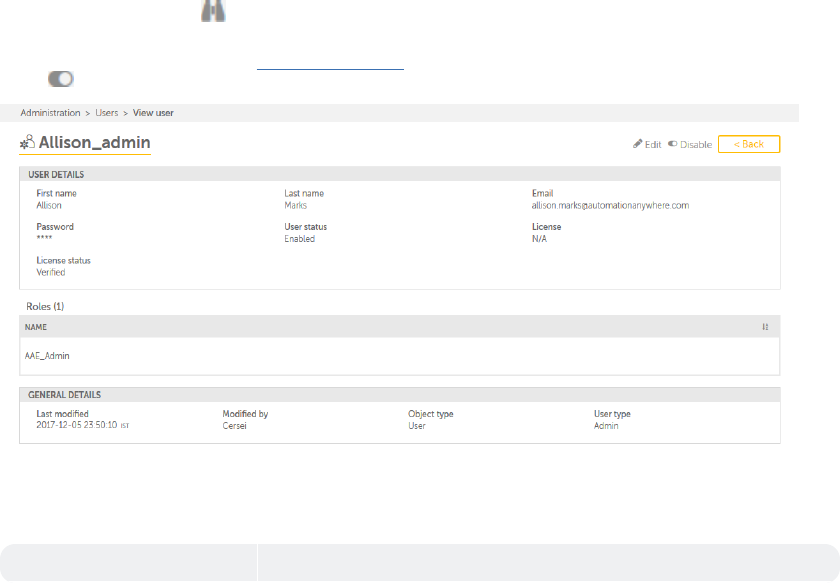Click the admin user icon beside Allison_admin
This screenshot has height=583, width=840.
tap(28, 143)
